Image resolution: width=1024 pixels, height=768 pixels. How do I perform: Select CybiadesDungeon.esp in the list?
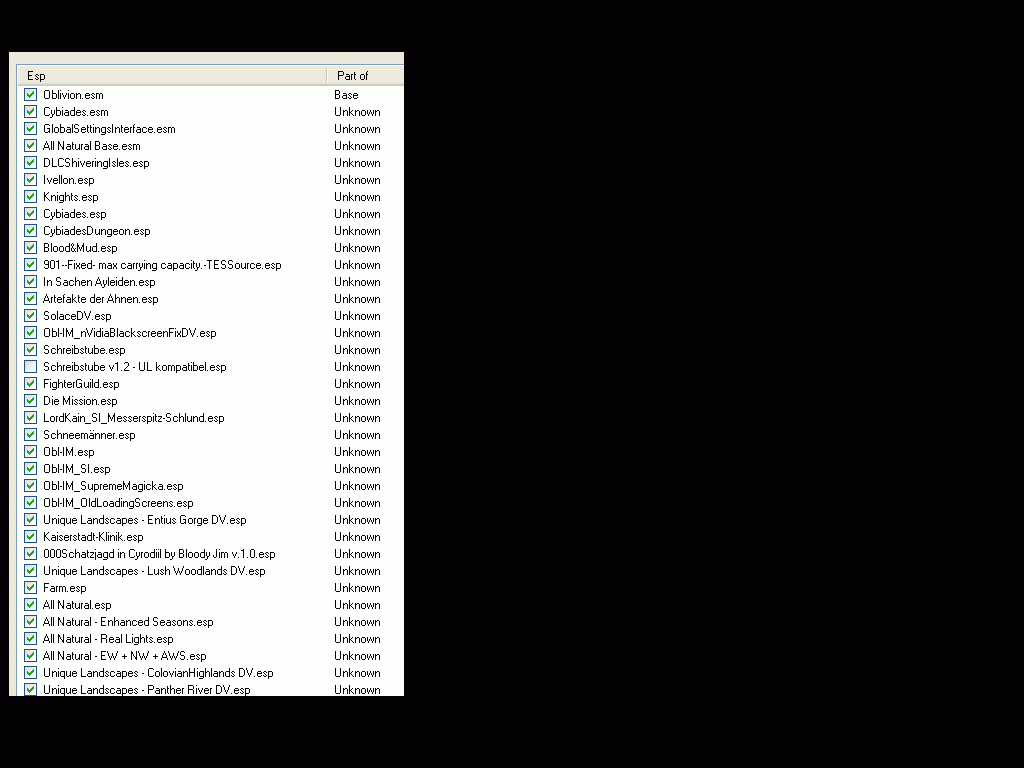97,231
